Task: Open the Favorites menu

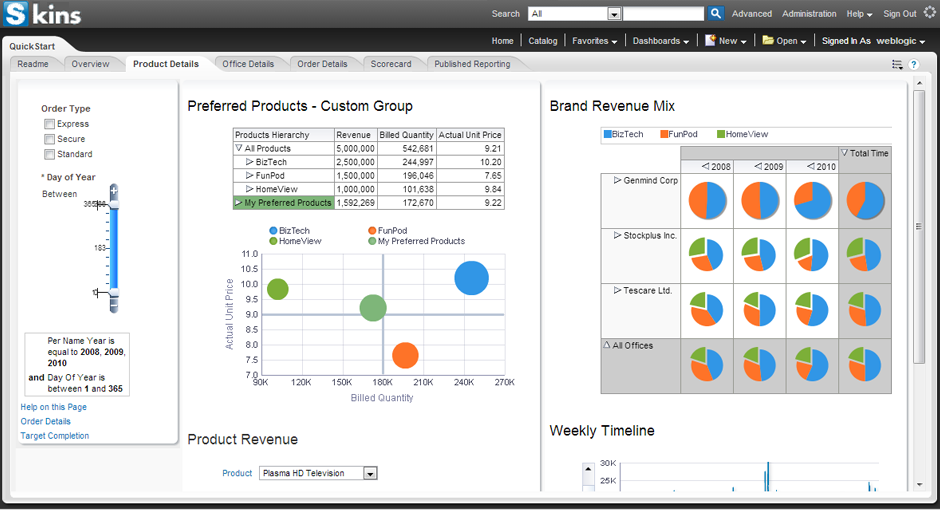Action: pyautogui.click(x=595, y=41)
